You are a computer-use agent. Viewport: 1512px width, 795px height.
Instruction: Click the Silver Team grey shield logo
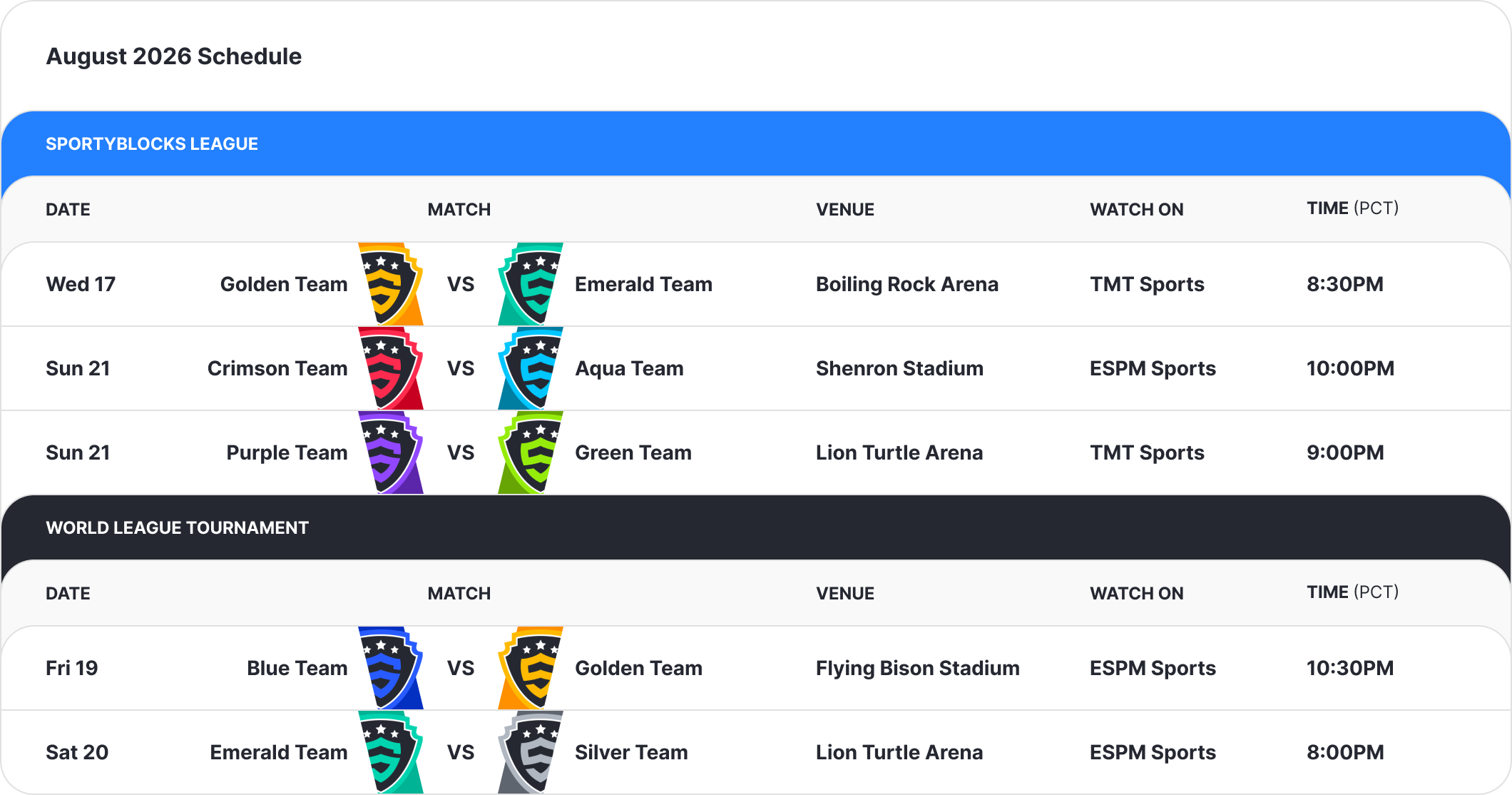(531, 752)
